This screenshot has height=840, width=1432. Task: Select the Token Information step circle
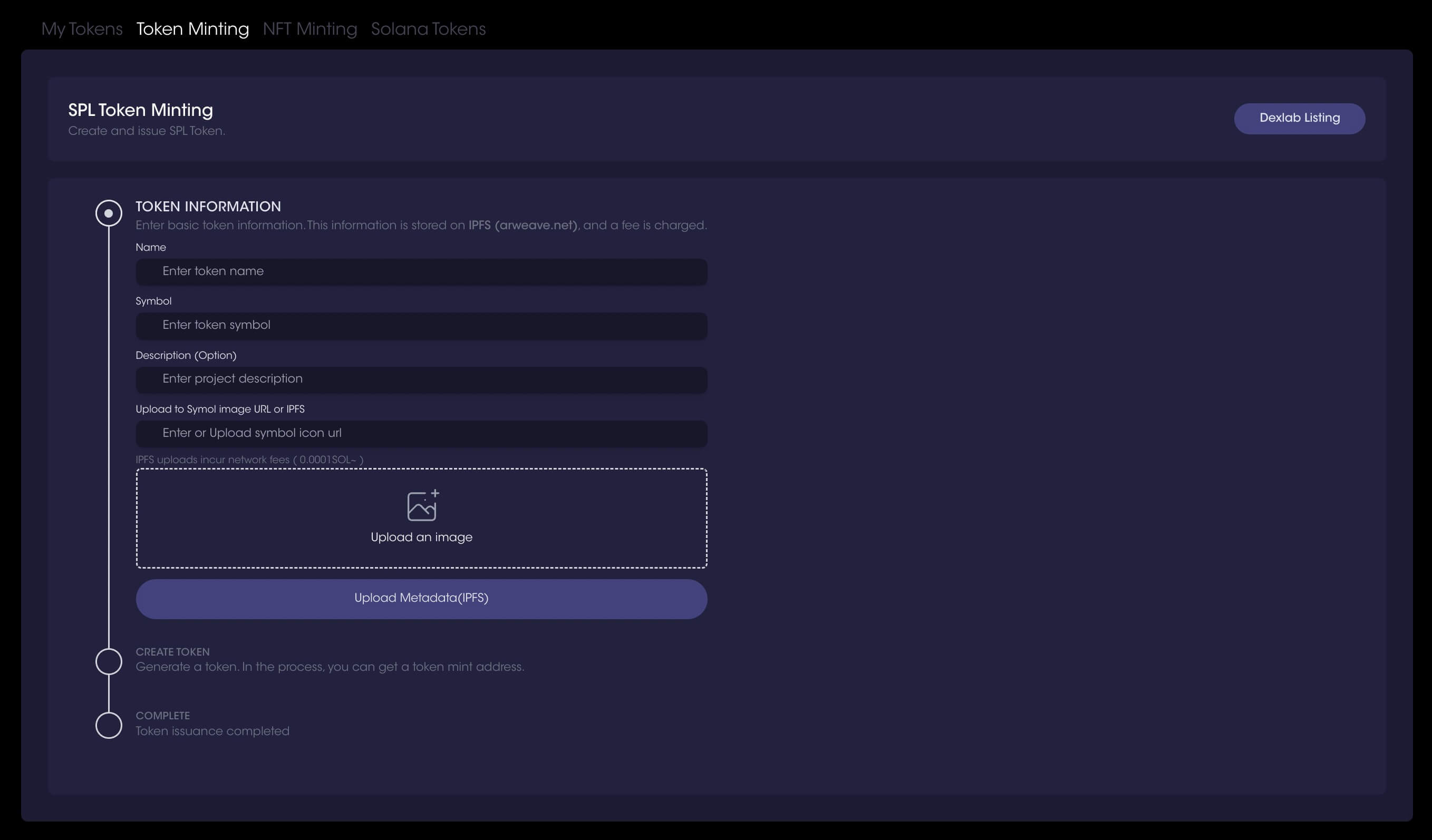109,213
